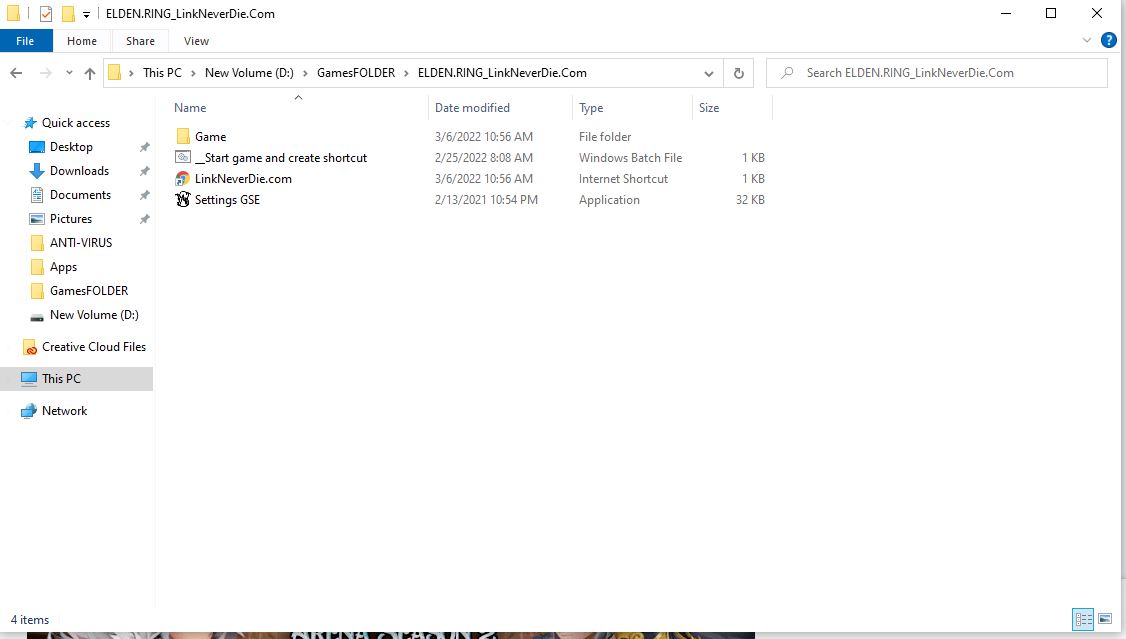Viewport: 1126px width, 639px height.
Task: Select Downloads in Quick access
Action: coord(79,171)
